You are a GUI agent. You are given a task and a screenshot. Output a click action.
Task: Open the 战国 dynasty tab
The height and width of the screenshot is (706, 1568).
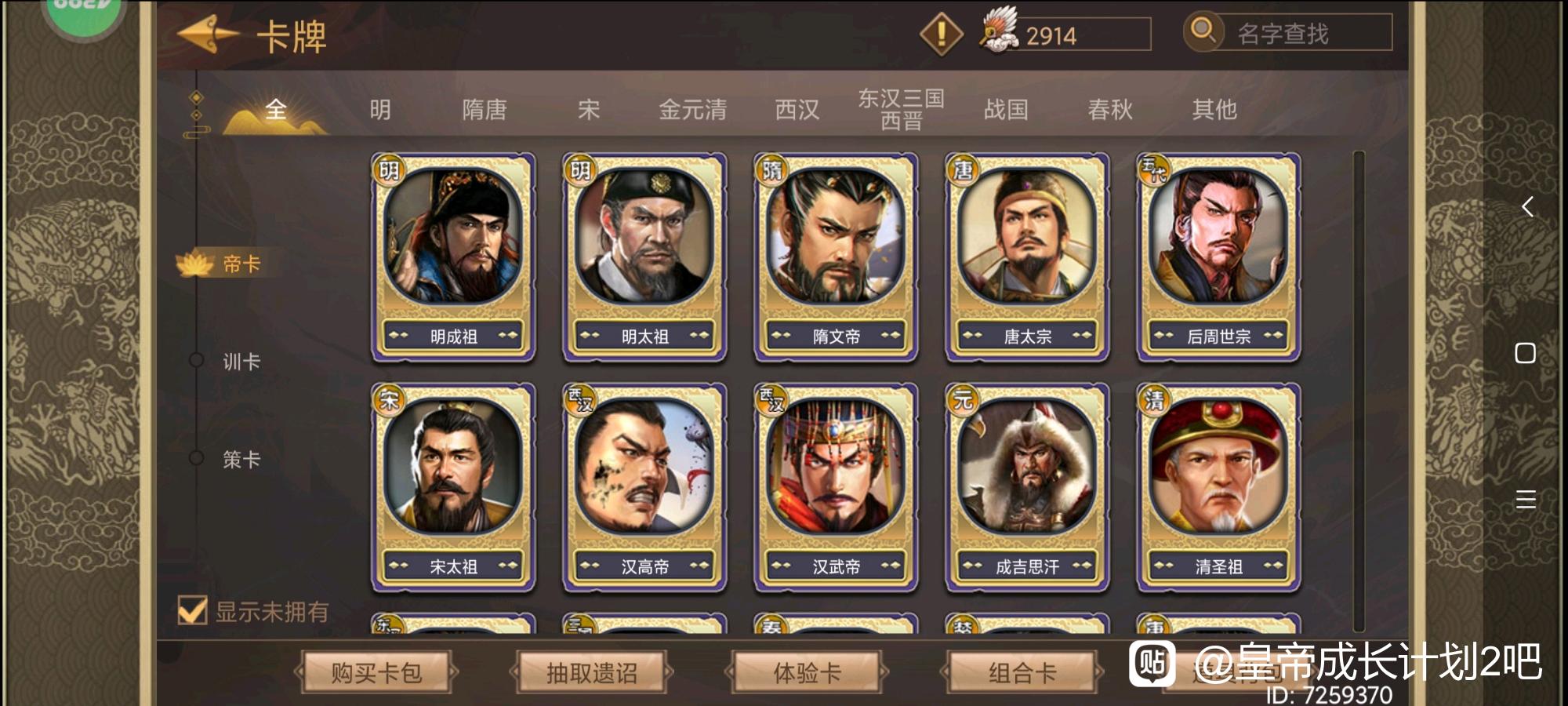(x=1006, y=109)
